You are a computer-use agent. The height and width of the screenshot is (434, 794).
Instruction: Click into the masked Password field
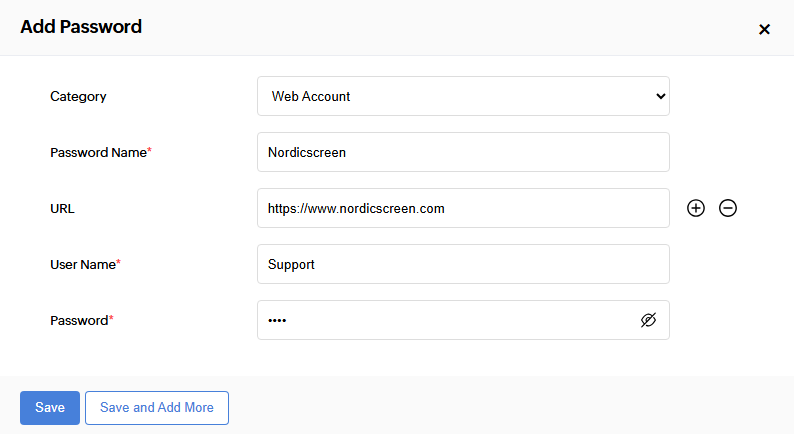coord(463,320)
